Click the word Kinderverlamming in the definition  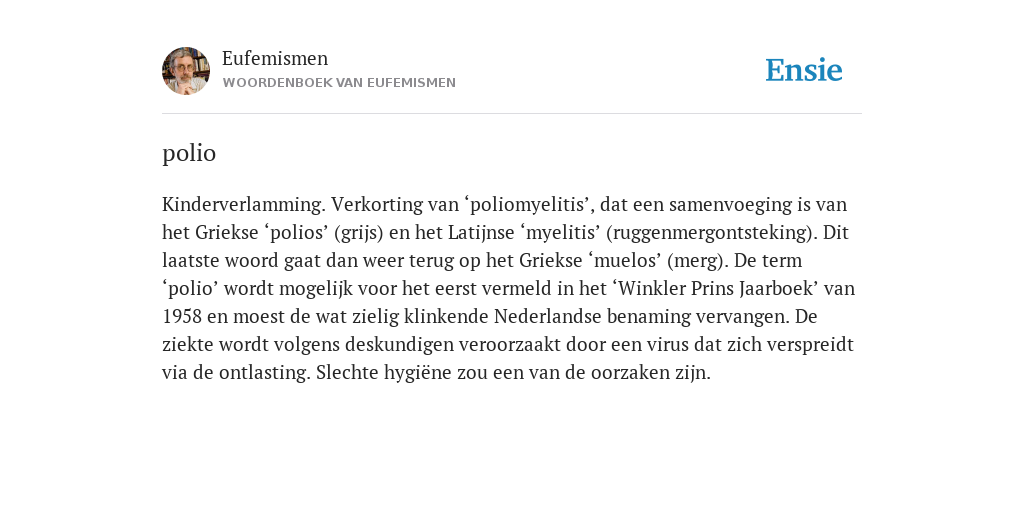pos(244,205)
